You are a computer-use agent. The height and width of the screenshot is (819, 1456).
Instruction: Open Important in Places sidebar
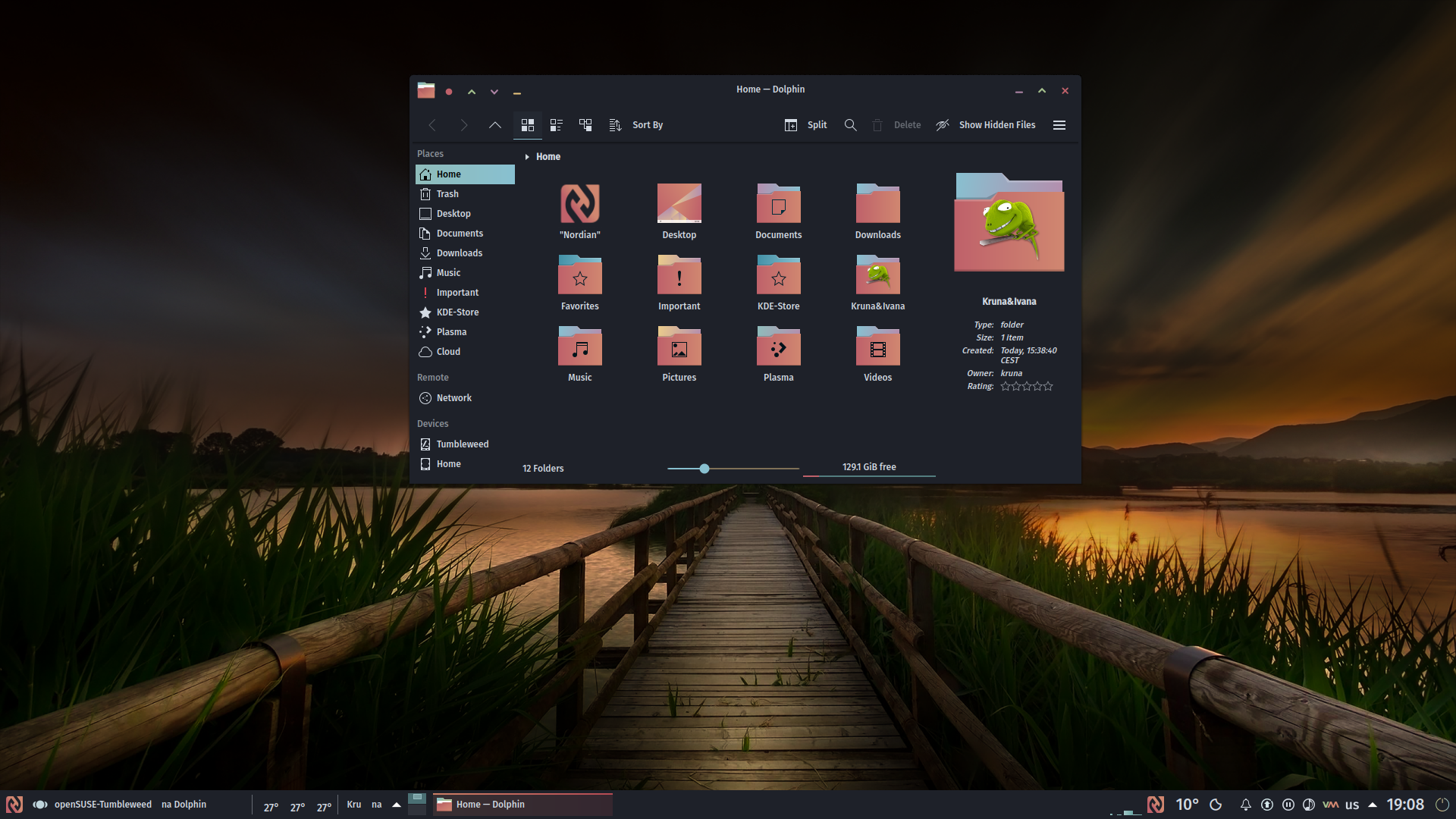pos(465,293)
